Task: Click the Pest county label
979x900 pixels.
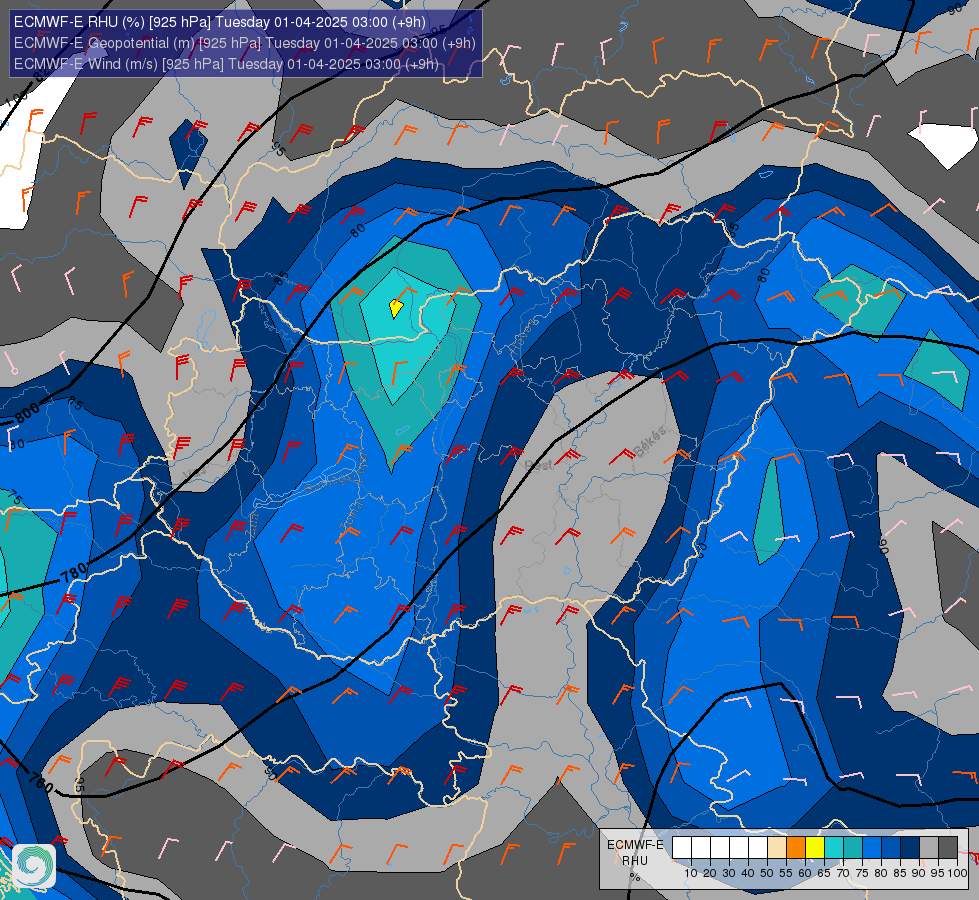Action: (x=539, y=465)
